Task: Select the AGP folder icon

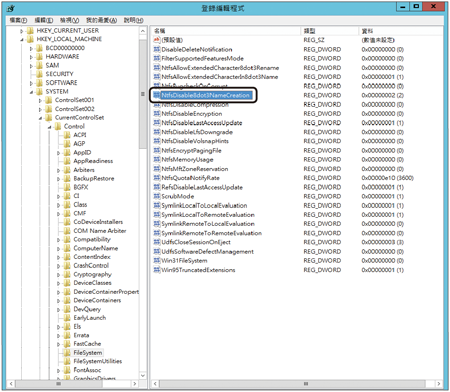Action: 67,144
